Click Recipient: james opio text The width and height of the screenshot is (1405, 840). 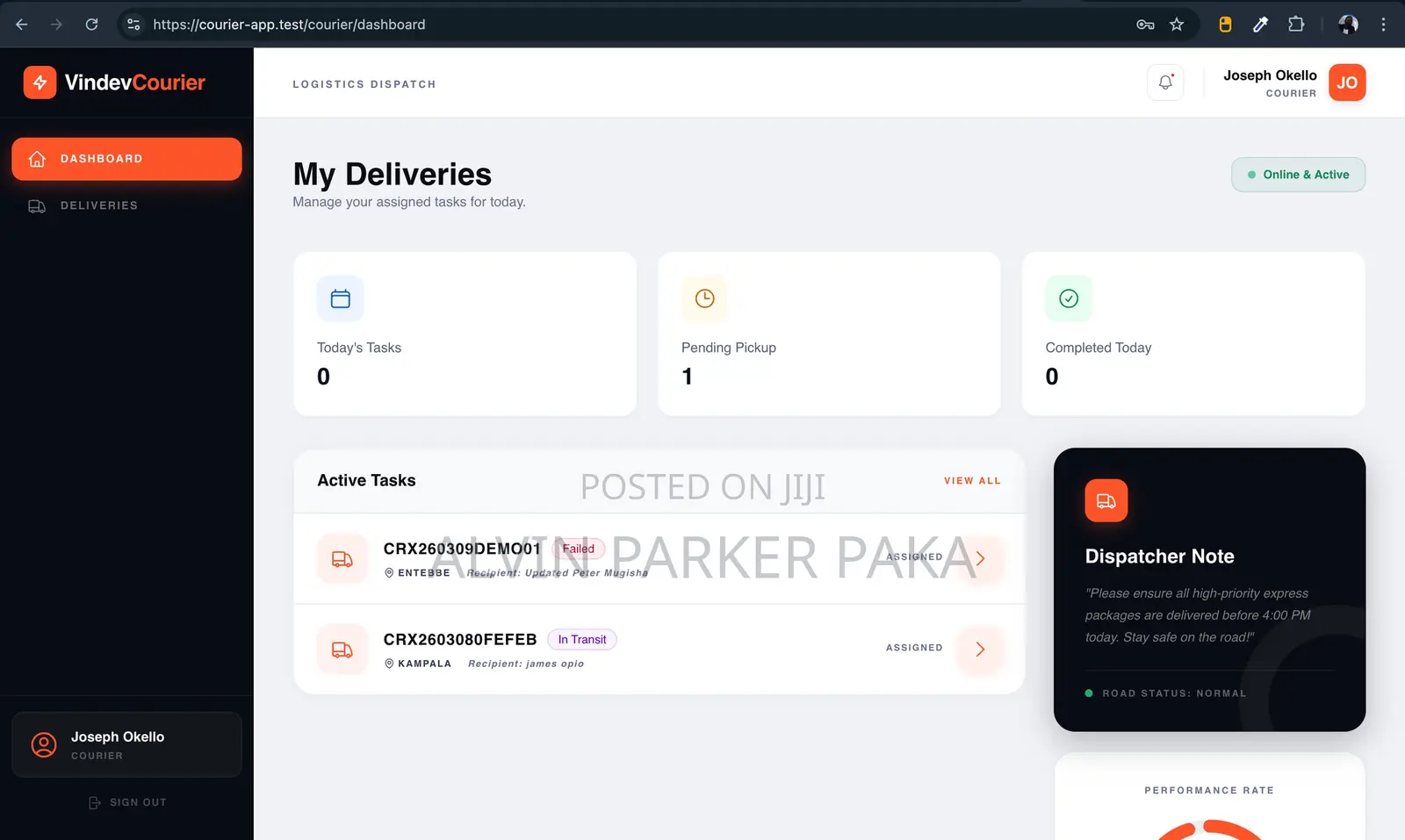pyautogui.click(x=526, y=664)
